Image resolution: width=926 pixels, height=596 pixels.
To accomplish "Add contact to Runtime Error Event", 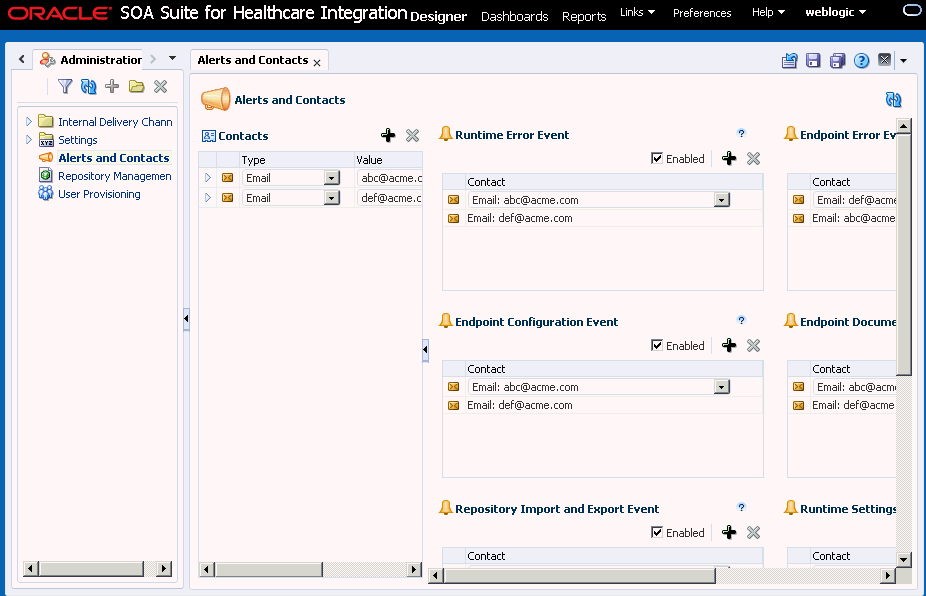I will pyautogui.click(x=729, y=158).
